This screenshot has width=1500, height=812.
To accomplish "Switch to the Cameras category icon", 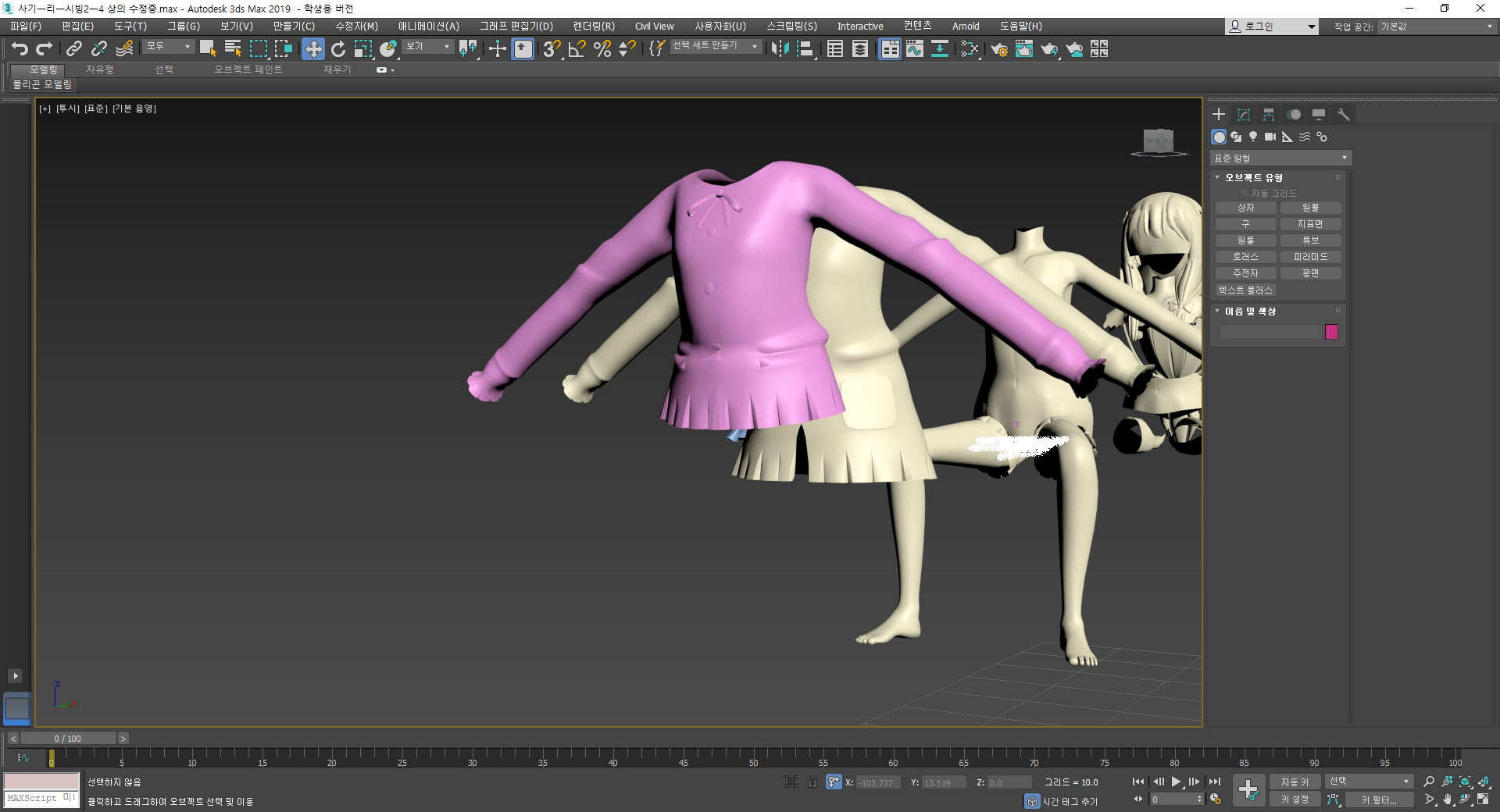I will (1270, 137).
